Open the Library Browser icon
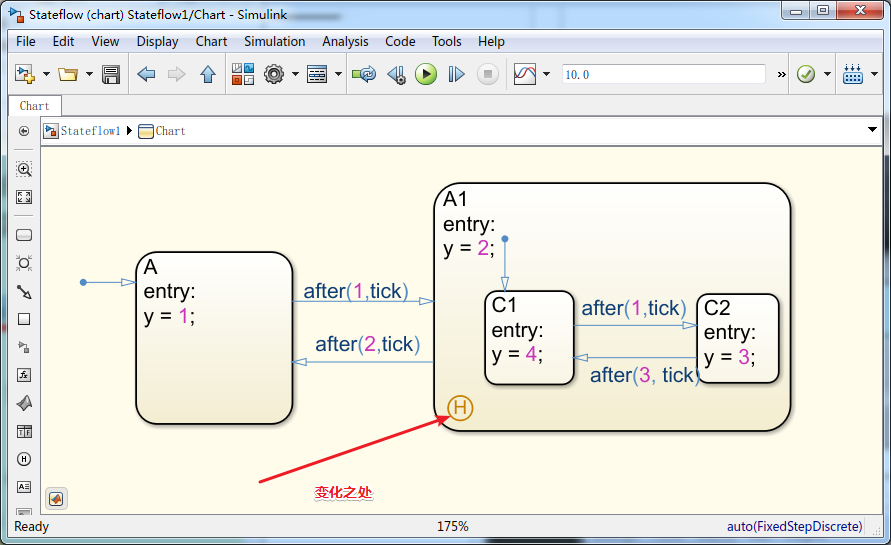Image resolution: width=891 pixels, height=545 pixels. (243, 74)
